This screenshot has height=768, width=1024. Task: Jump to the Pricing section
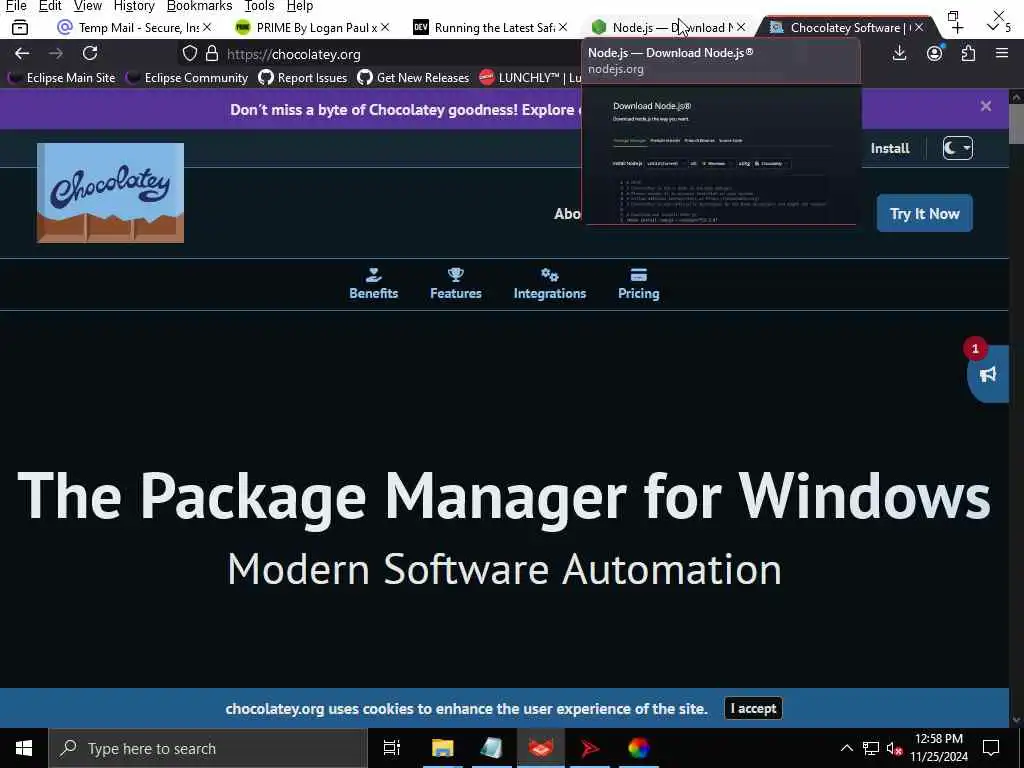pos(639,284)
